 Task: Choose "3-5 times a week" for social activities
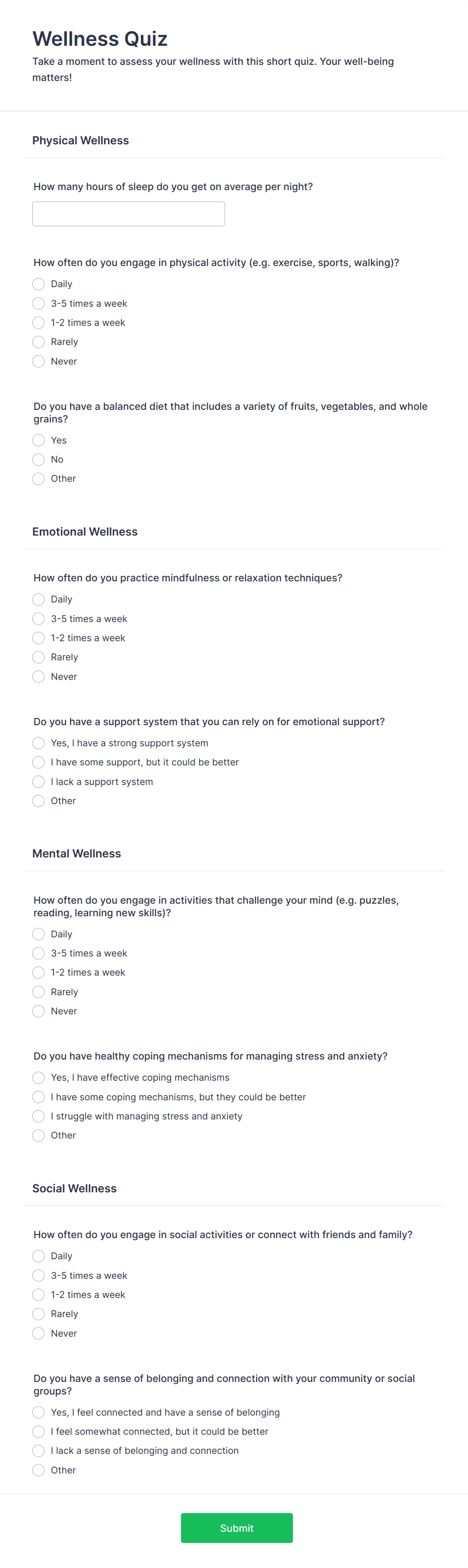click(38, 1275)
